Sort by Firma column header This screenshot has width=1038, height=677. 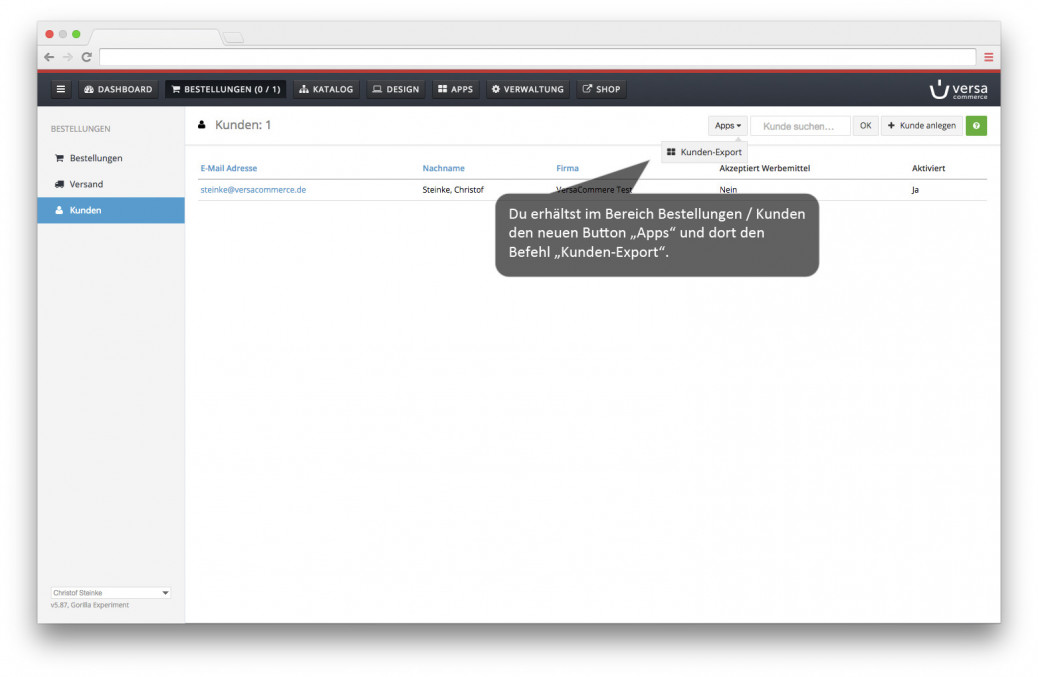(567, 168)
